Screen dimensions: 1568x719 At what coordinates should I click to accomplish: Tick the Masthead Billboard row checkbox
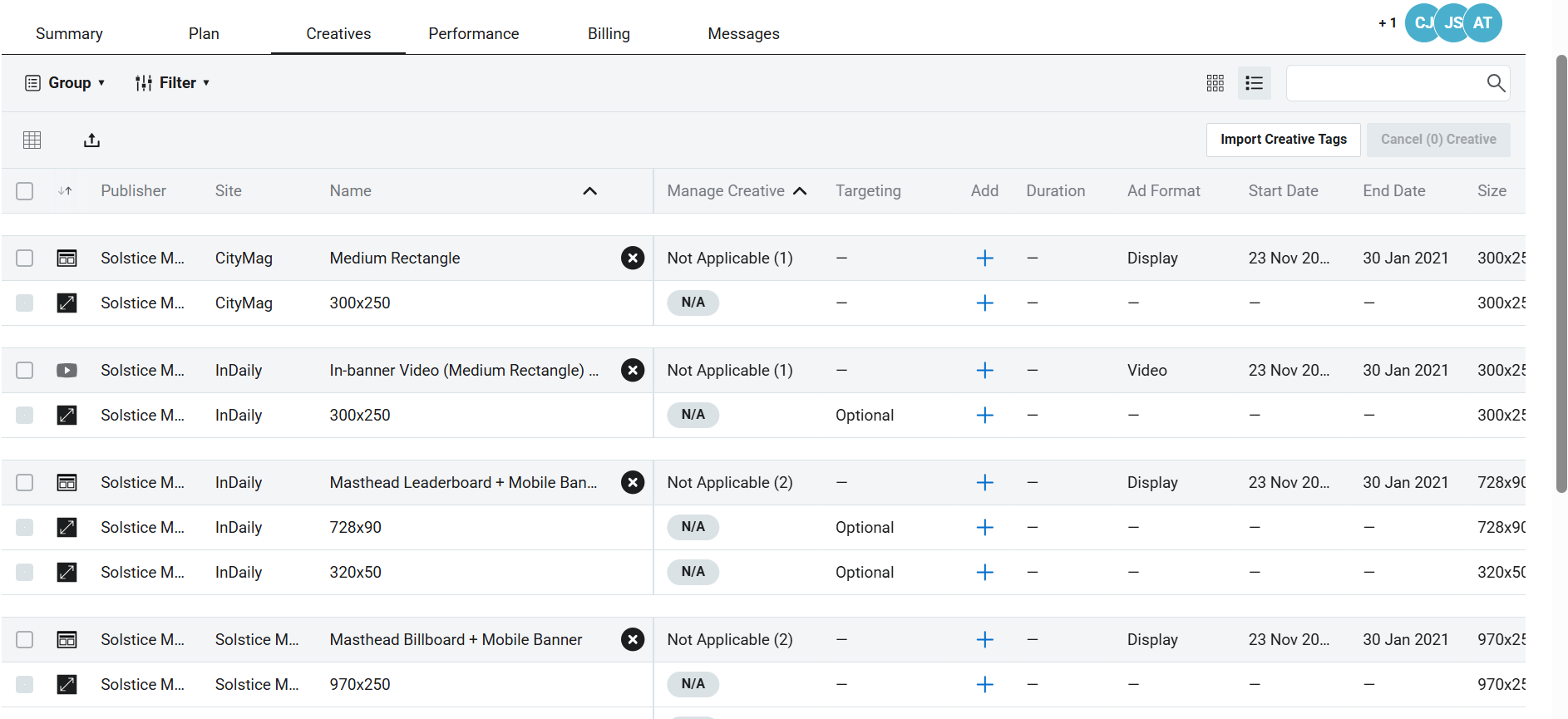pos(25,640)
